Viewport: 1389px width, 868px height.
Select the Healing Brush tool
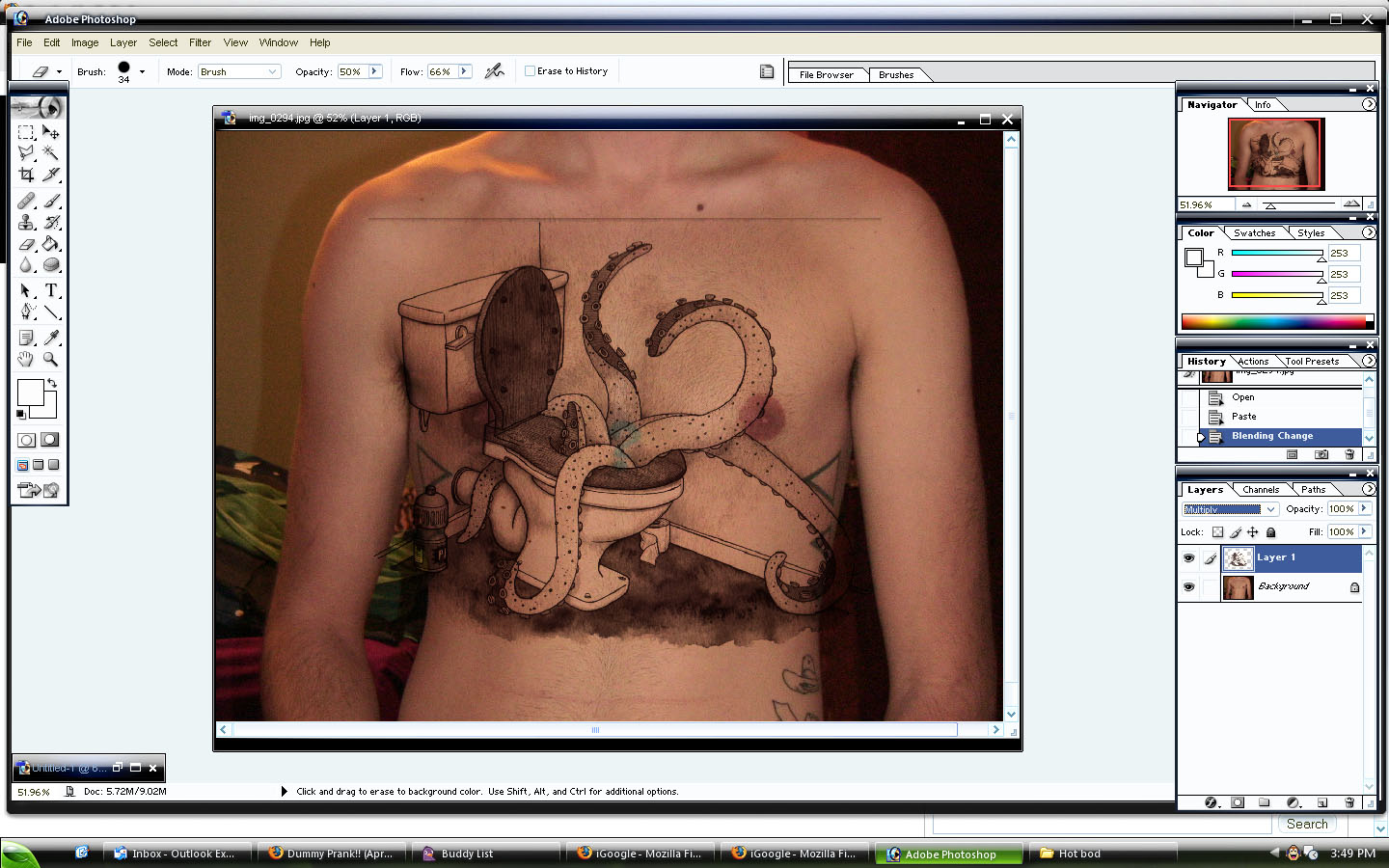coord(26,201)
